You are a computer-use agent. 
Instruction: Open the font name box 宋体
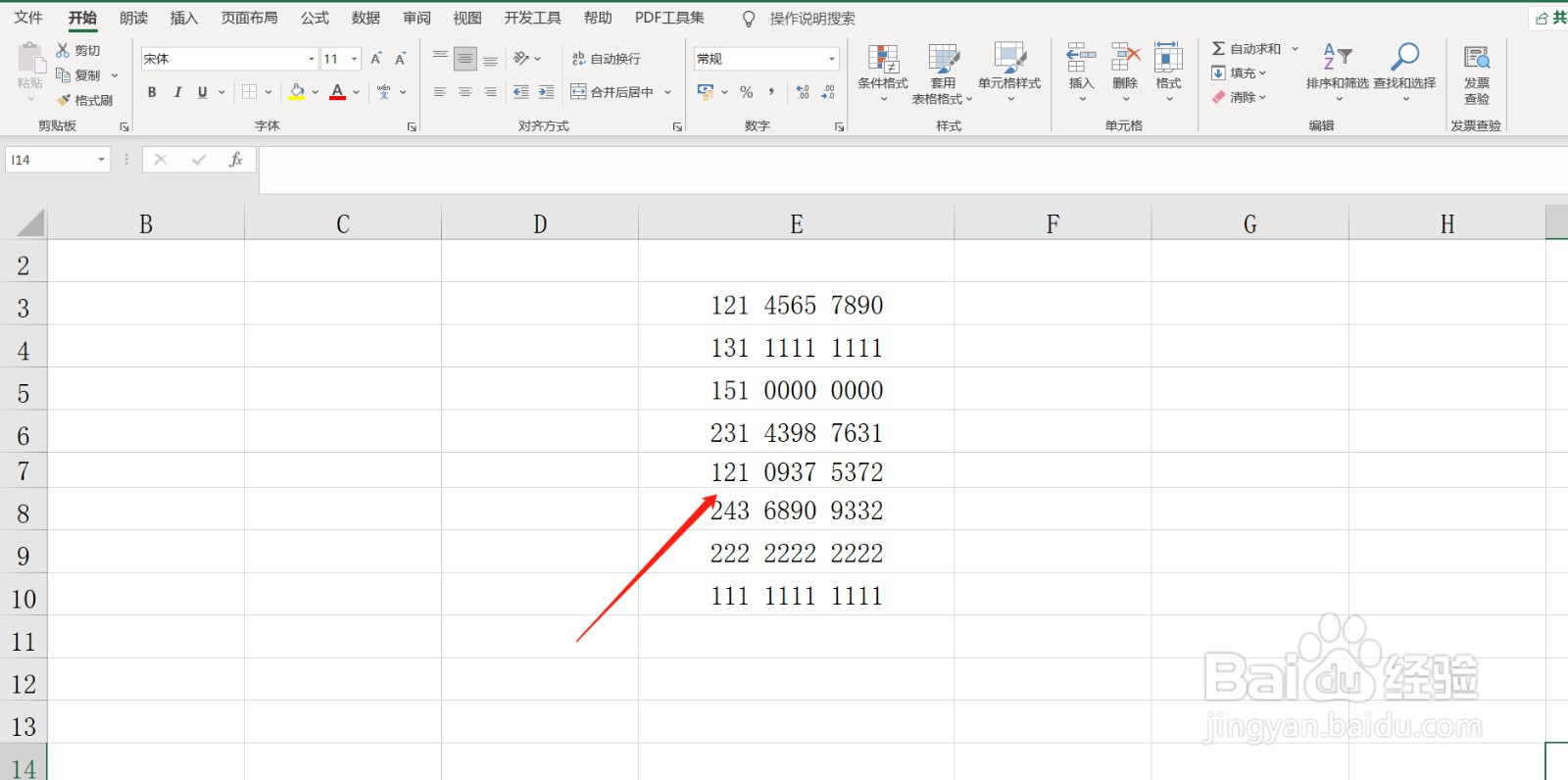click(x=229, y=59)
